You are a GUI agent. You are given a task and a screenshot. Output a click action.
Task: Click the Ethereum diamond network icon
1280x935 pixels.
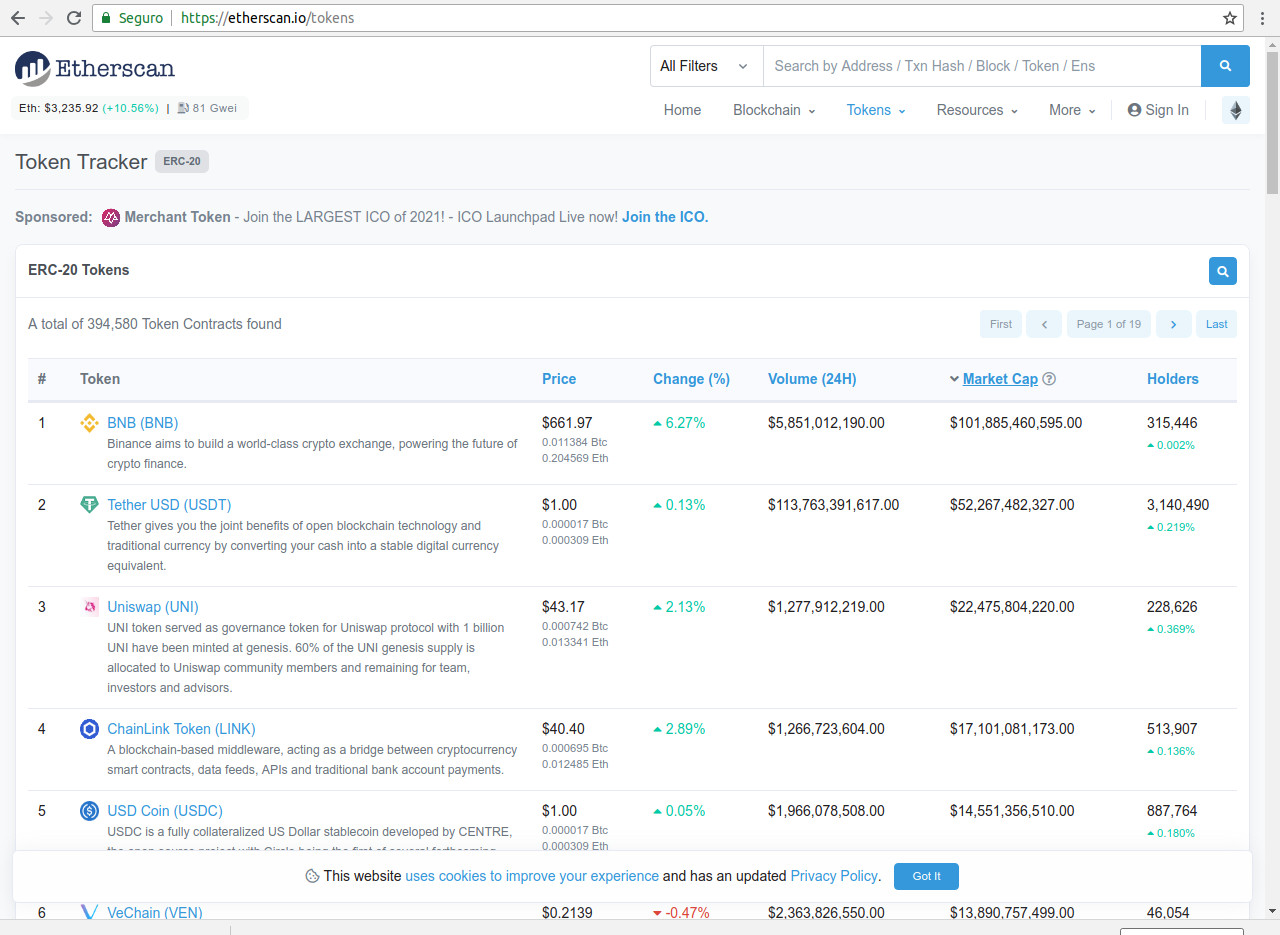1236,110
